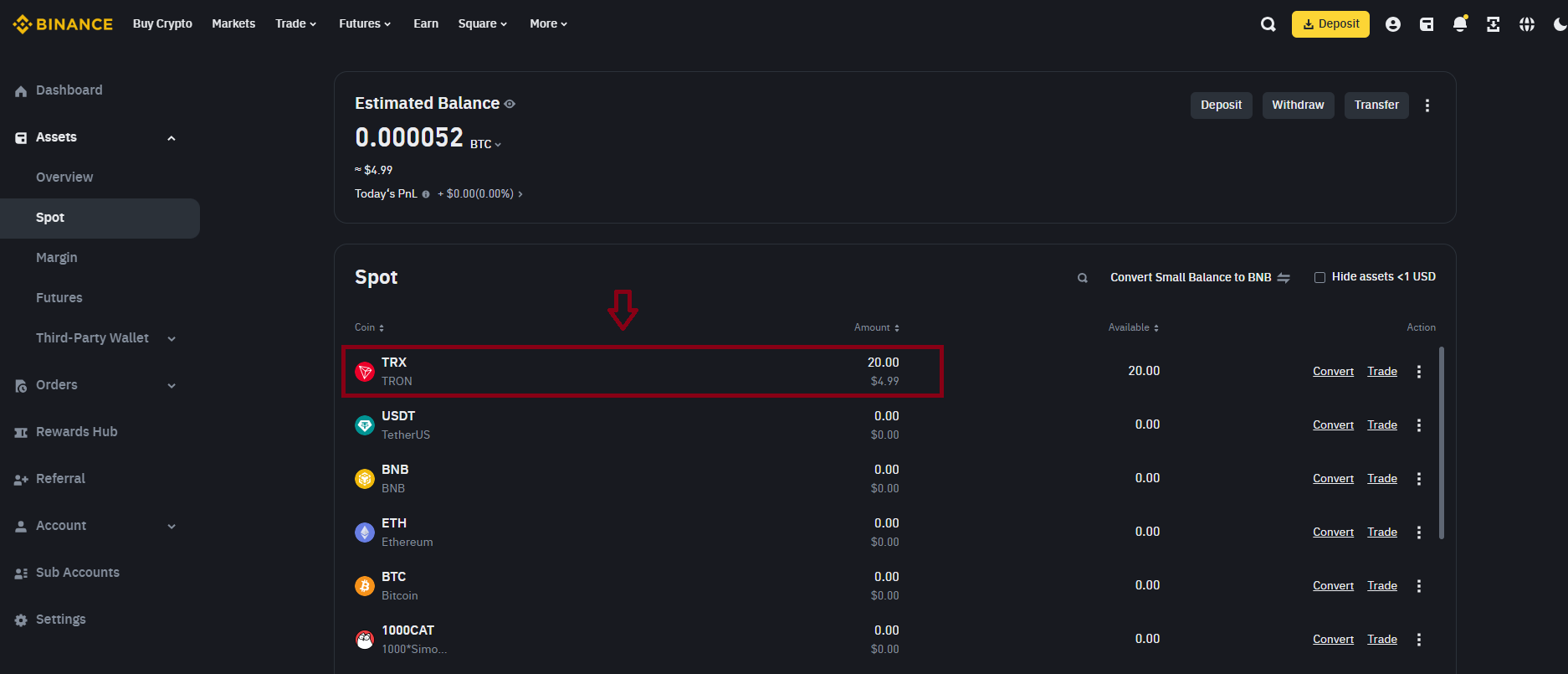Hide the Estimated Balance with eye icon
This screenshot has width=1568, height=674.
point(510,104)
